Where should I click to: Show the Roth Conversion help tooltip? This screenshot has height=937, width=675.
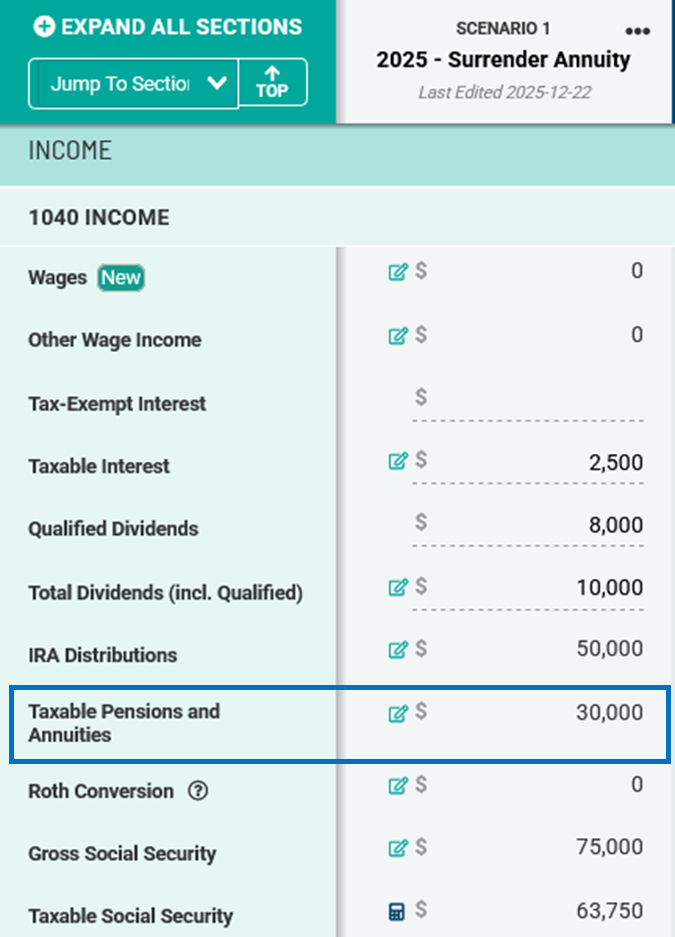[198, 791]
